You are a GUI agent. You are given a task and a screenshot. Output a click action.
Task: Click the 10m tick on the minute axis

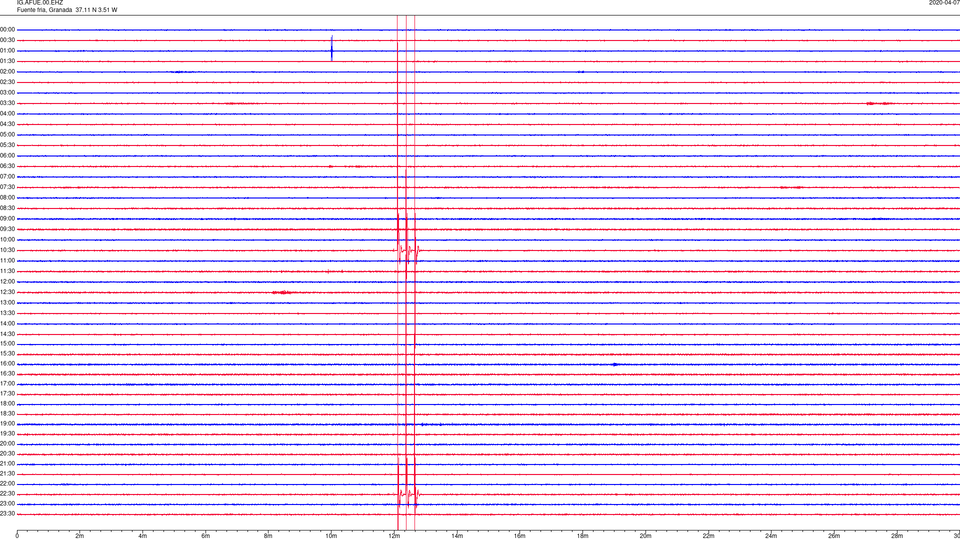331,536
